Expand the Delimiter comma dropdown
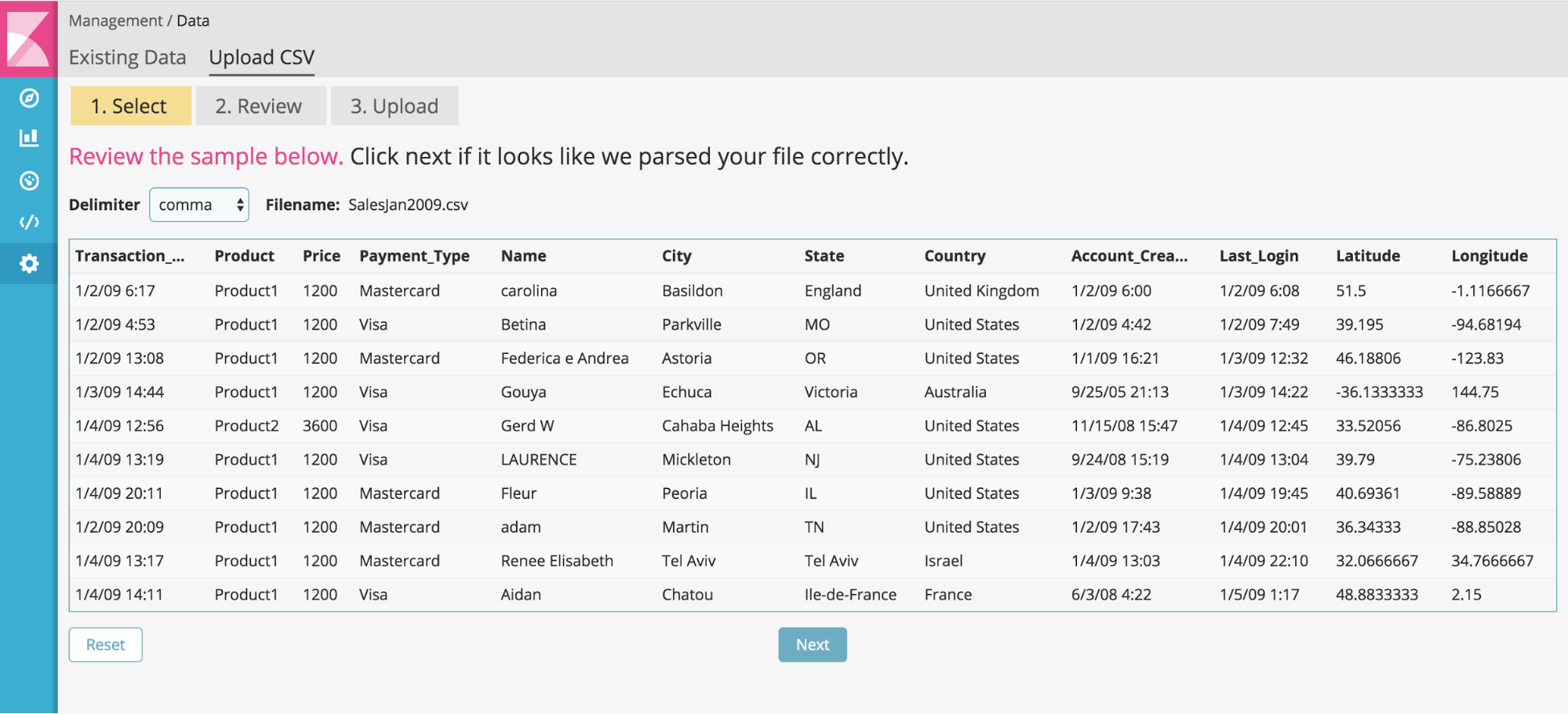 click(199, 205)
